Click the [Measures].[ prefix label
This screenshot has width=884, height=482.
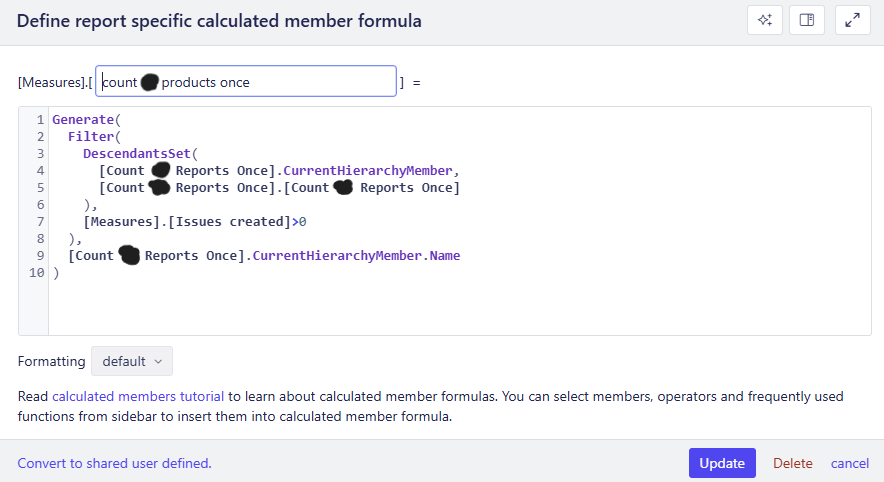(55, 82)
